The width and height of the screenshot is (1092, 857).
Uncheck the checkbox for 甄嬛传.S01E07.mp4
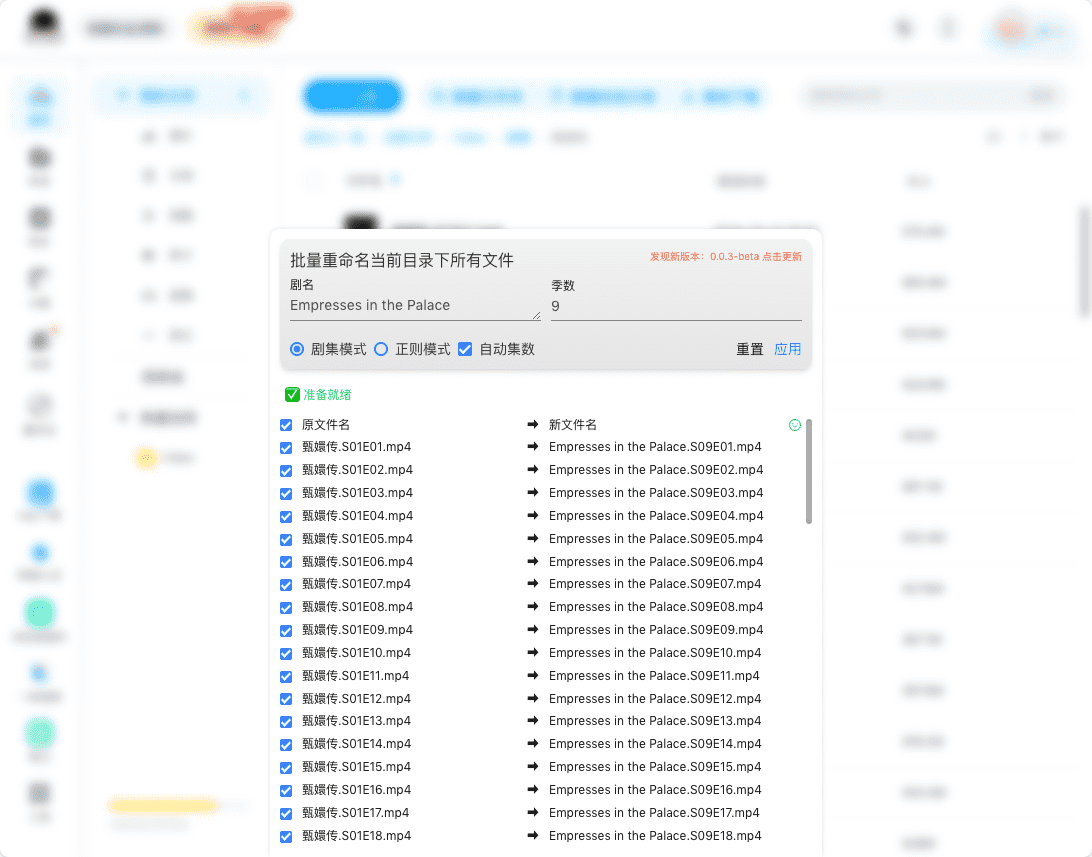click(286, 585)
